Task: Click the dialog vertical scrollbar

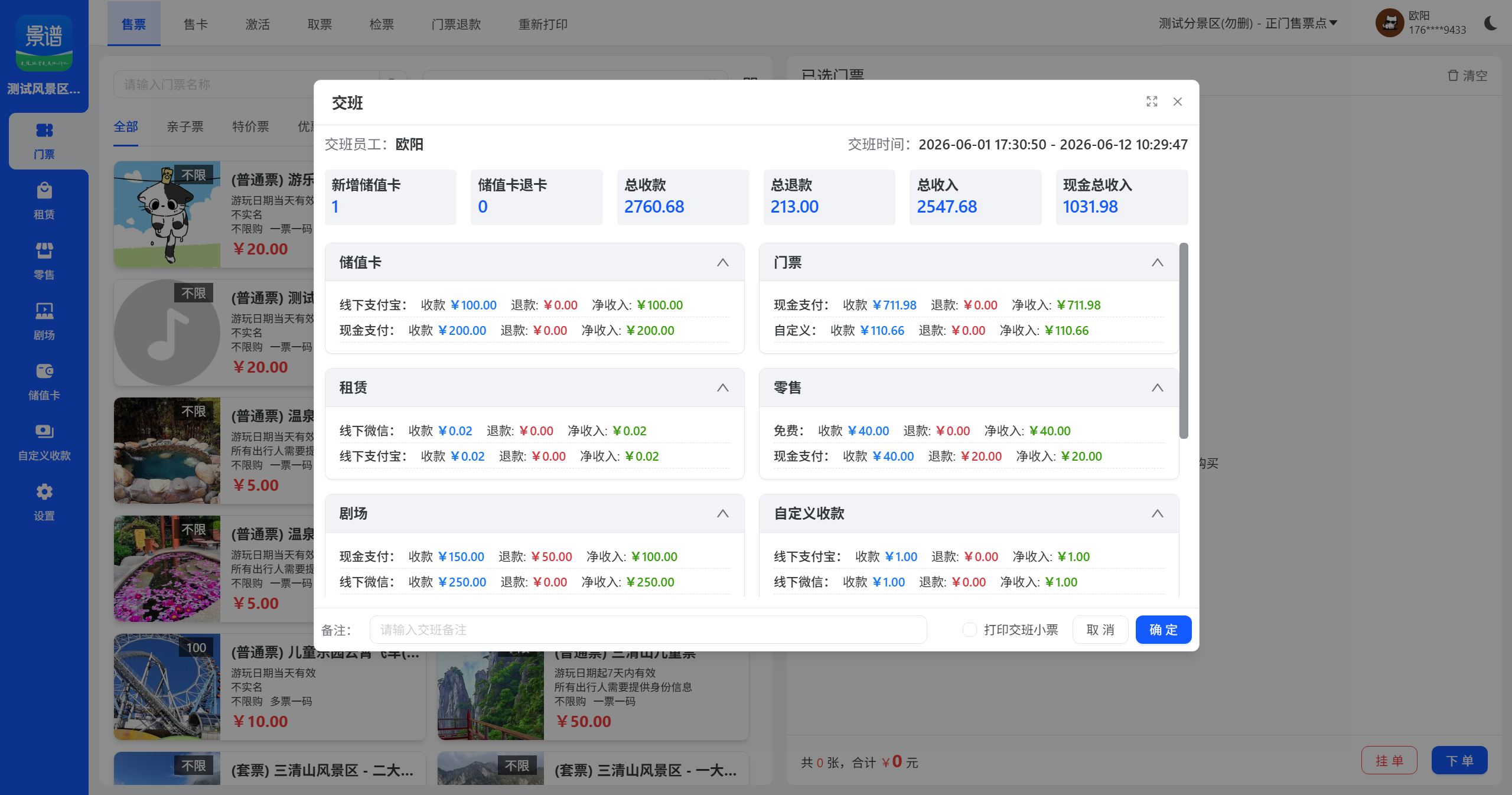Action: (x=1184, y=341)
